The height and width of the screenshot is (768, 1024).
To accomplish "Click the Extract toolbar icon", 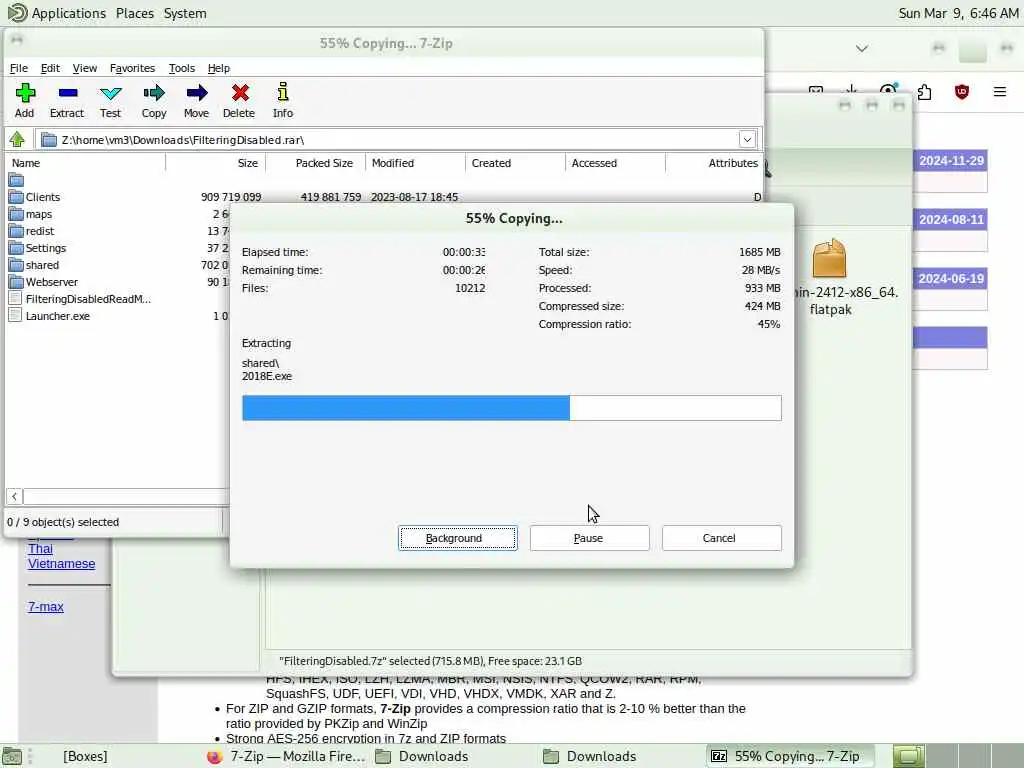I will (x=68, y=93).
